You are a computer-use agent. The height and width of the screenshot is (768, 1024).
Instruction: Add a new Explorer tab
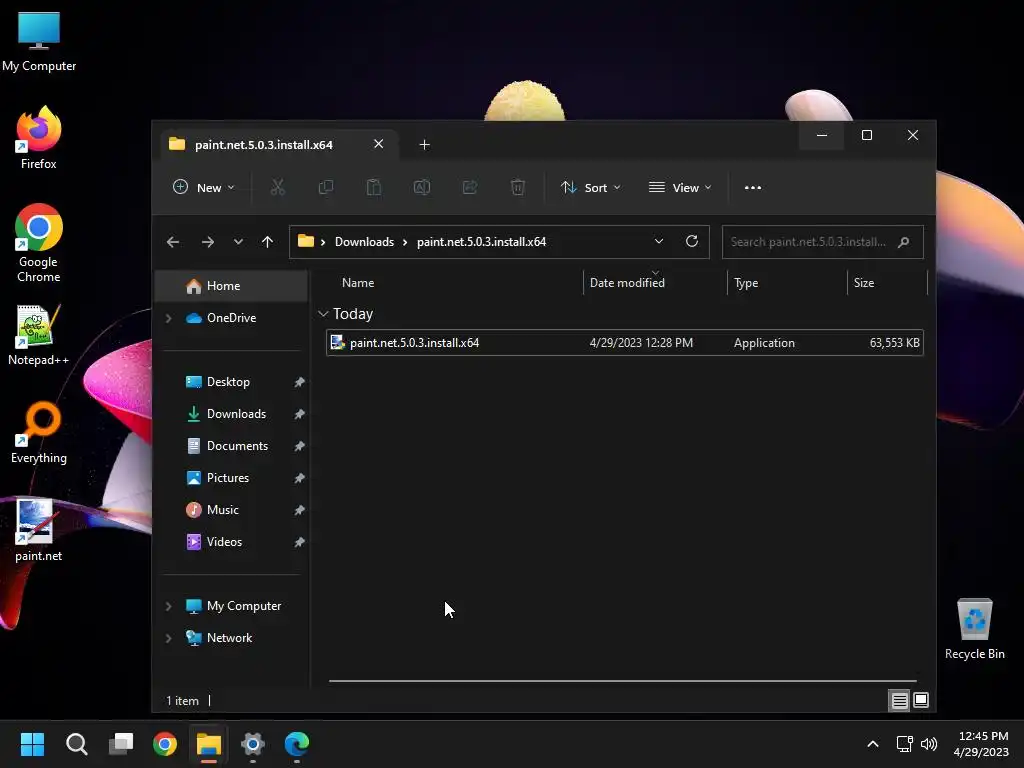coord(424,145)
